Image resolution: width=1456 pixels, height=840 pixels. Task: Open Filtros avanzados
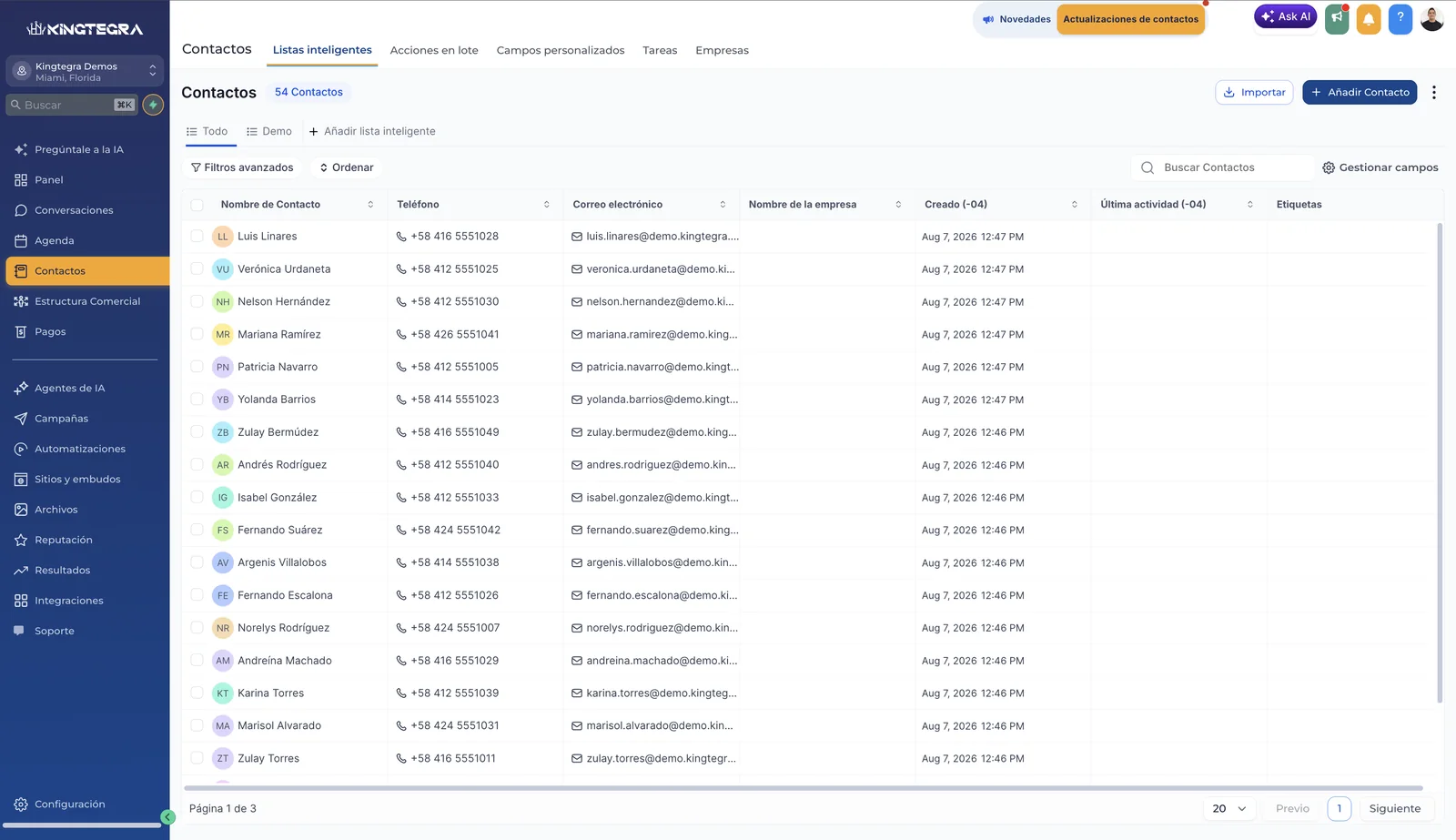pyautogui.click(x=242, y=167)
